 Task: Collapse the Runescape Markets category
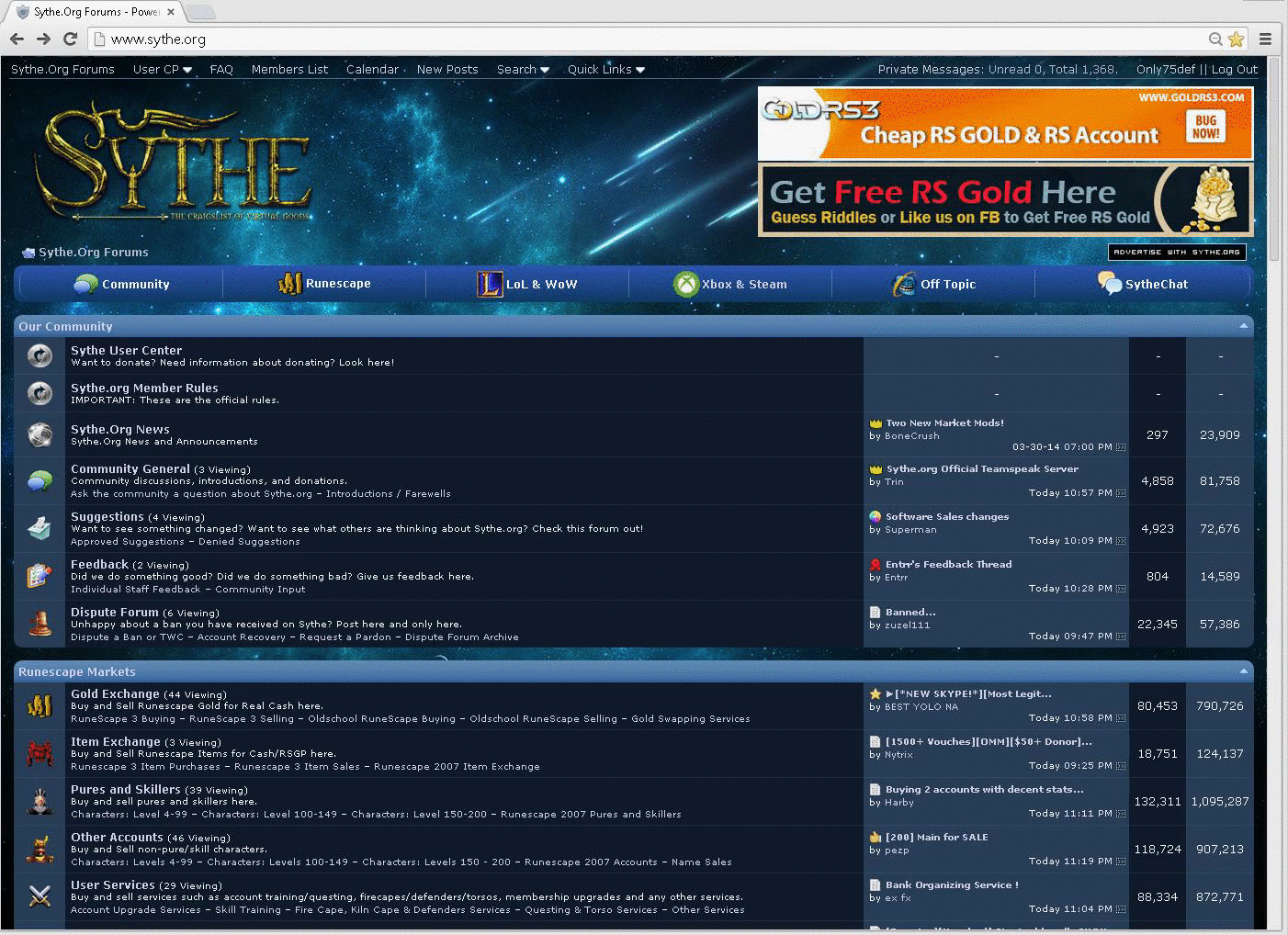pyautogui.click(x=1244, y=671)
